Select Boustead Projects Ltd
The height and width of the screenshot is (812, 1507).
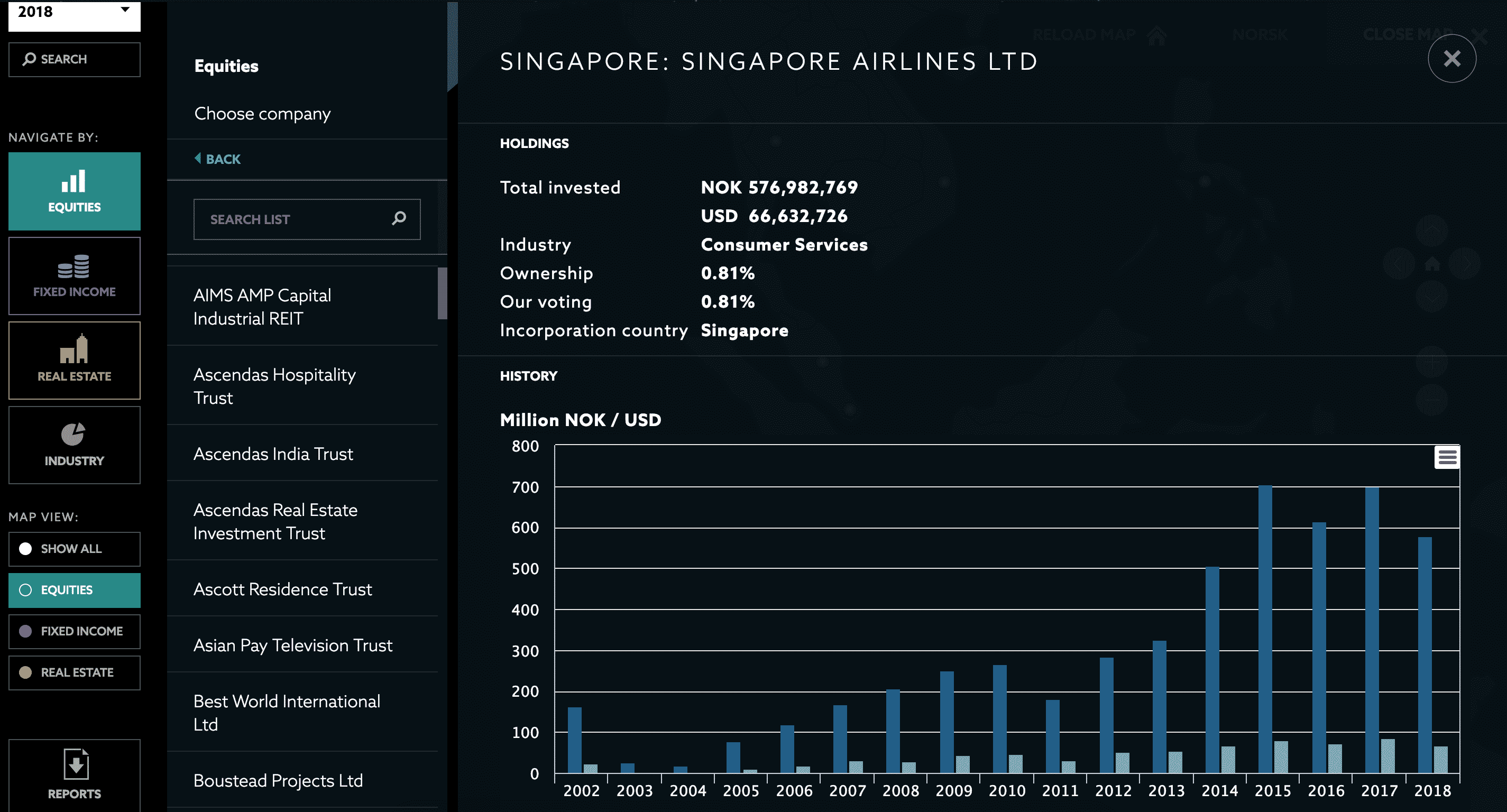point(302,780)
